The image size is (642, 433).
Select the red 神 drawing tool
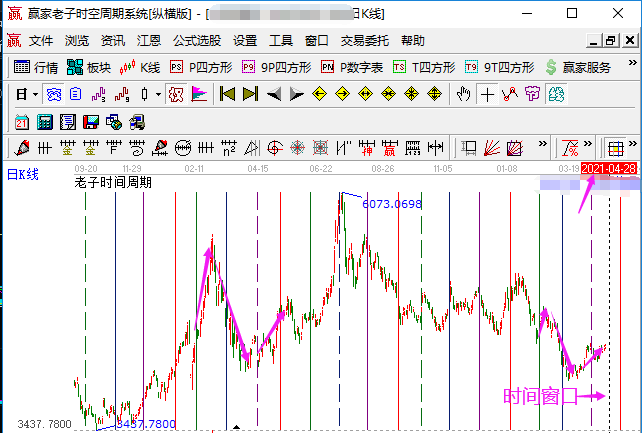click(367, 148)
